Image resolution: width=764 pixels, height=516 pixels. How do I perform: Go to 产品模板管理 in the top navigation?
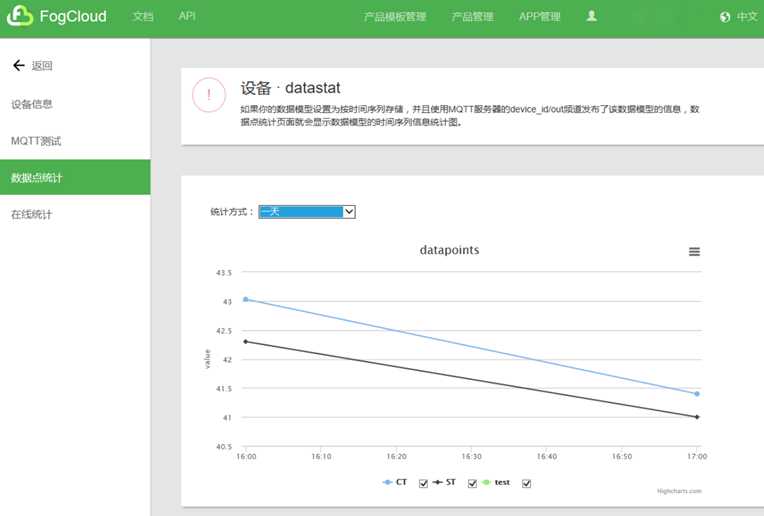click(395, 17)
